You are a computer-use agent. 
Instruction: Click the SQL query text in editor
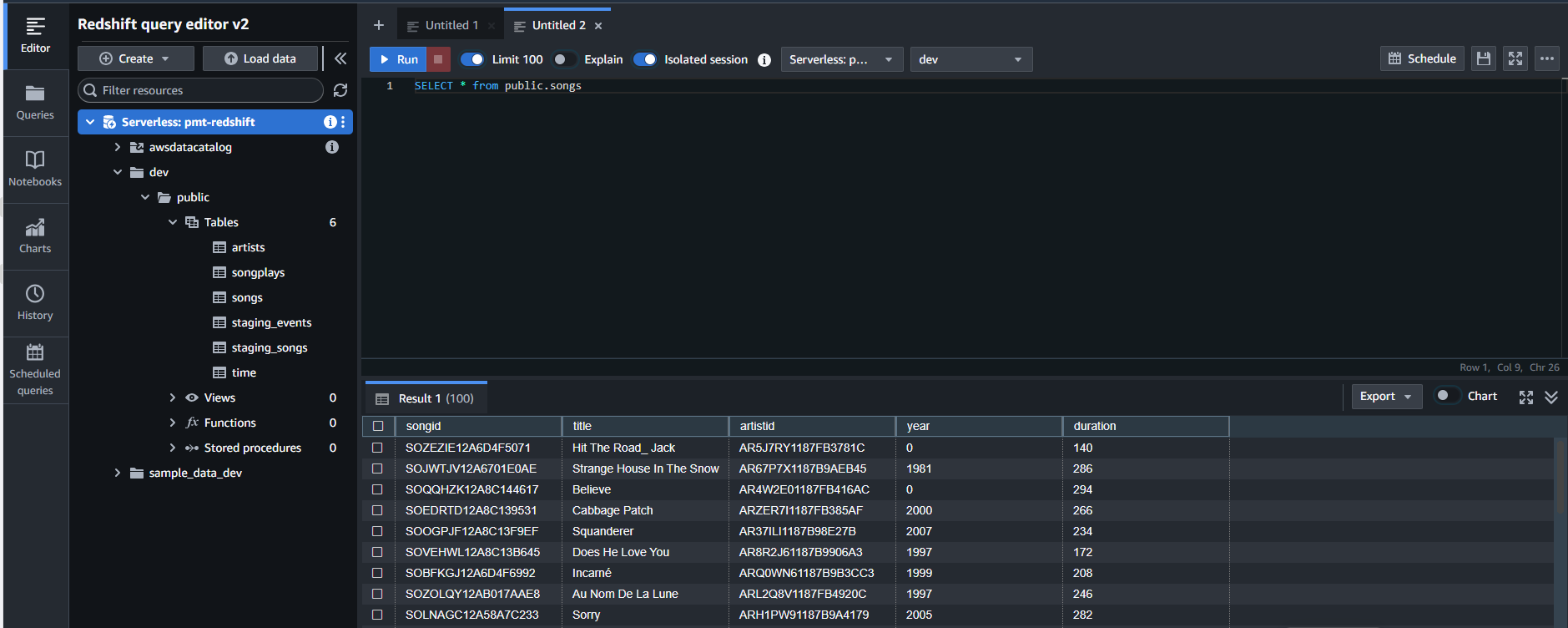pyautogui.click(x=498, y=85)
